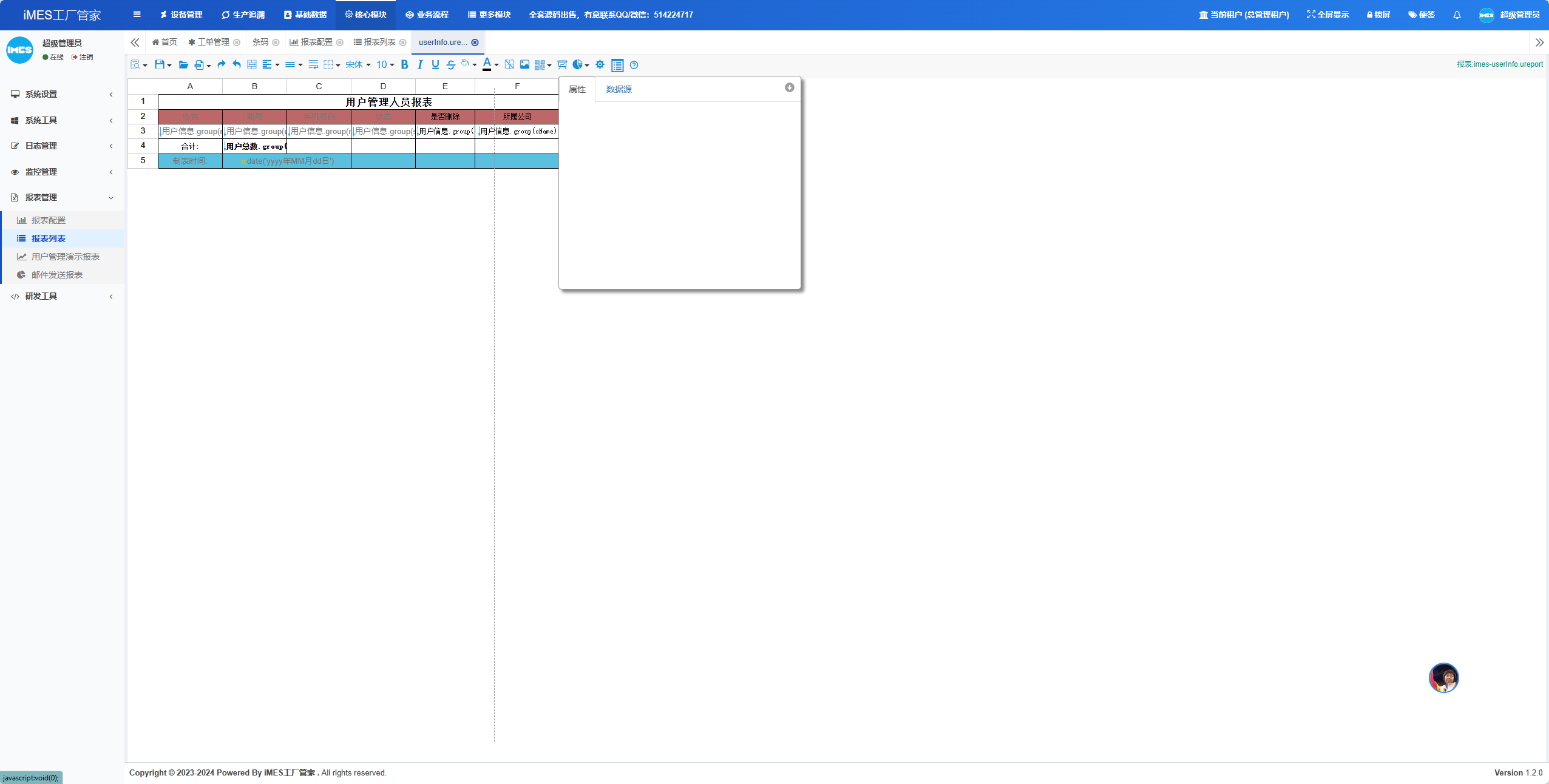Open the font color A picker

tap(487, 64)
